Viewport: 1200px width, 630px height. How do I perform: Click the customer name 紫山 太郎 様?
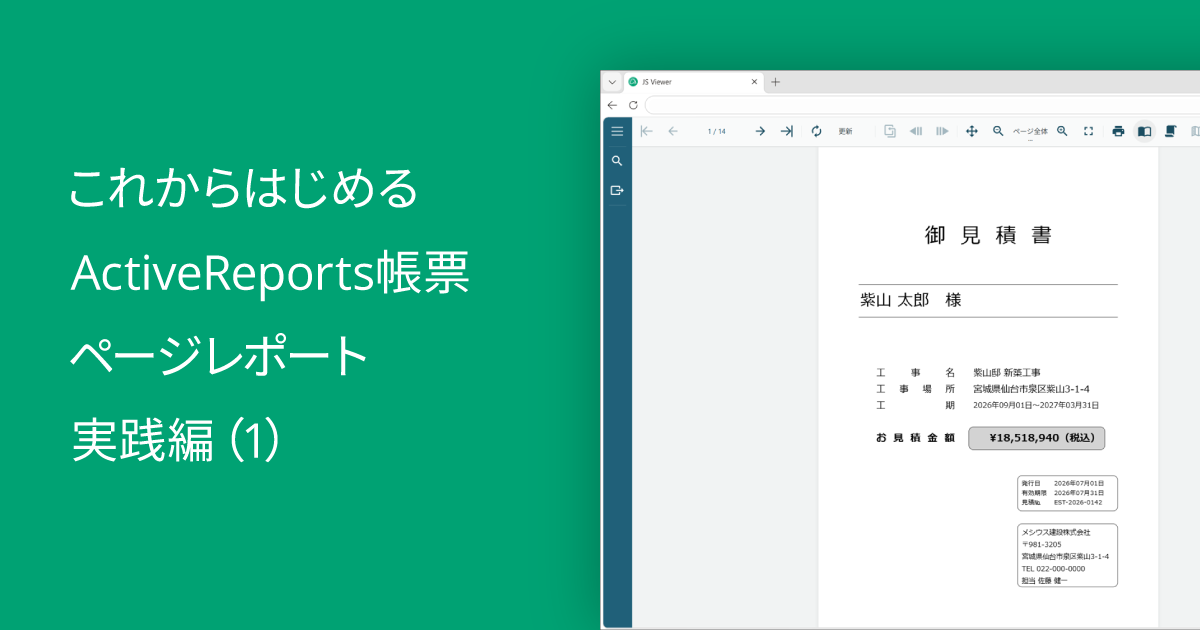coord(911,300)
